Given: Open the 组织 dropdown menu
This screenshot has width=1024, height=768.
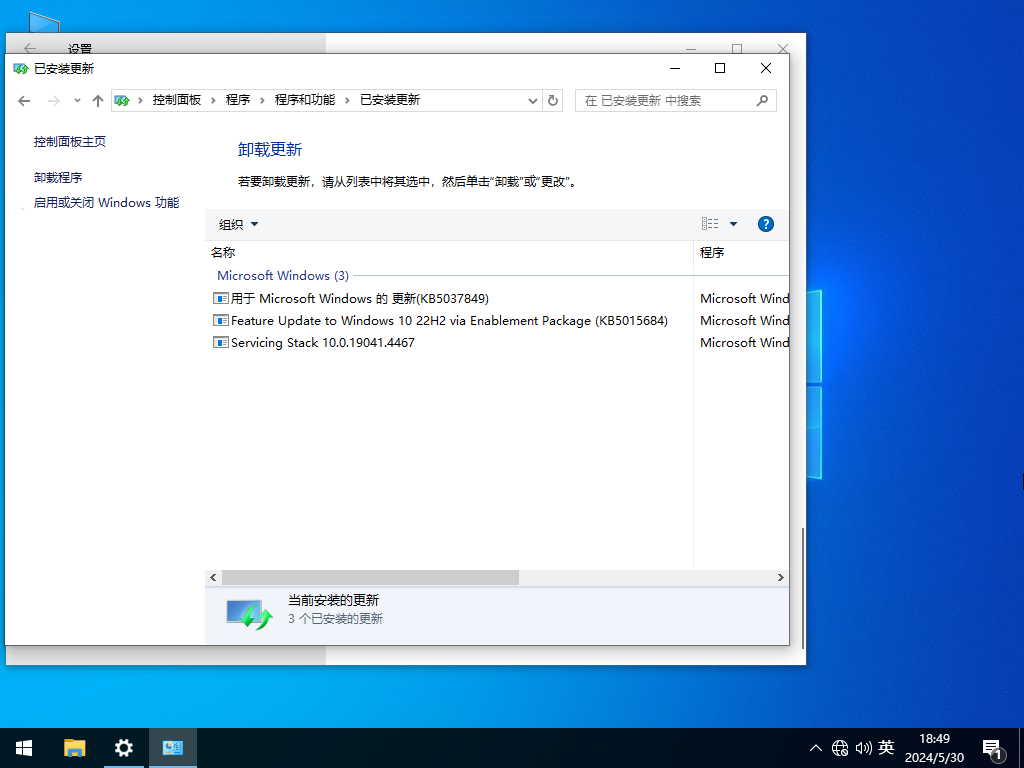Looking at the screenshot, I should tap(237, 224).
